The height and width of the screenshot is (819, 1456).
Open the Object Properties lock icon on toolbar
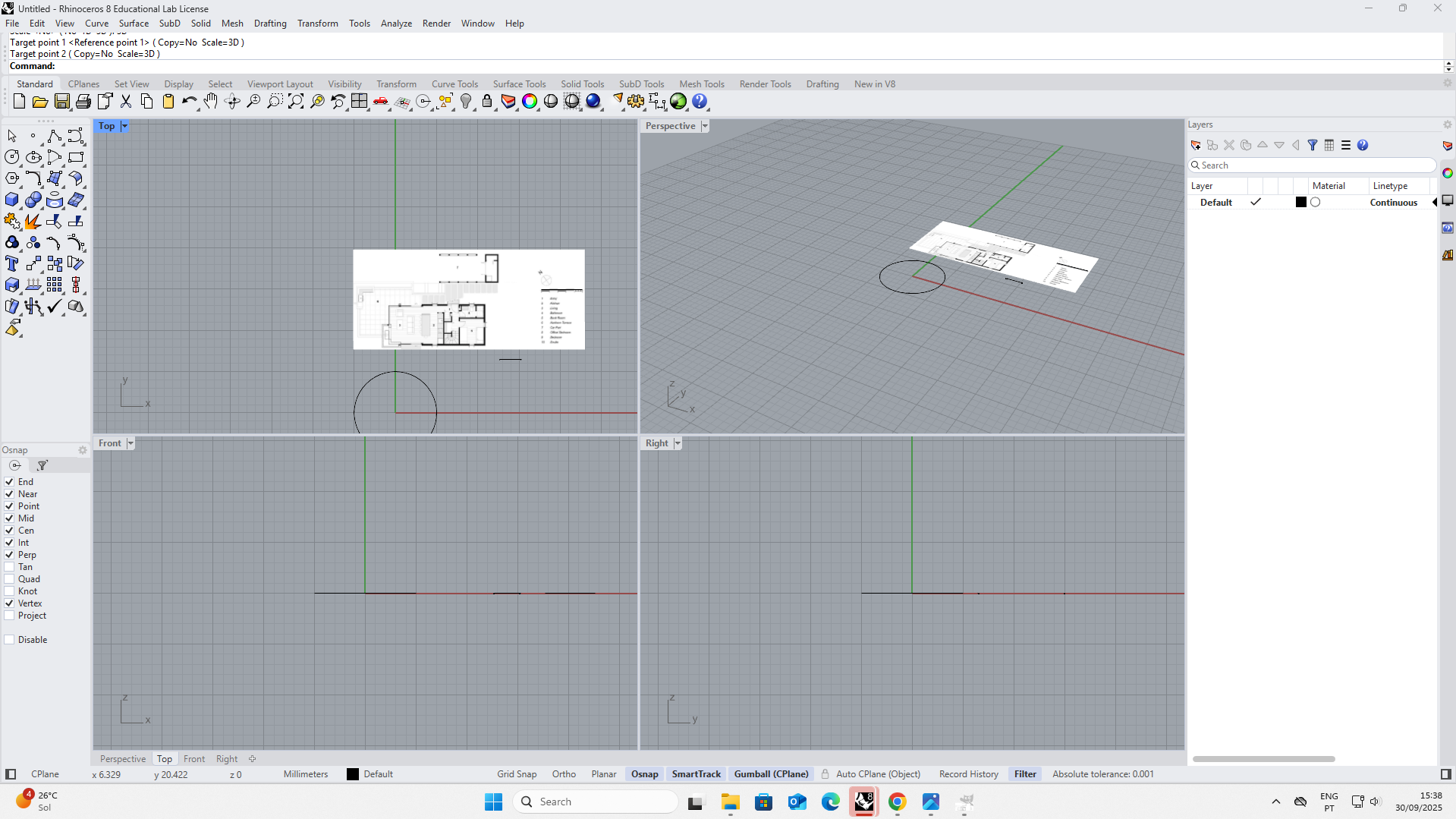click(x=487, y=101)
